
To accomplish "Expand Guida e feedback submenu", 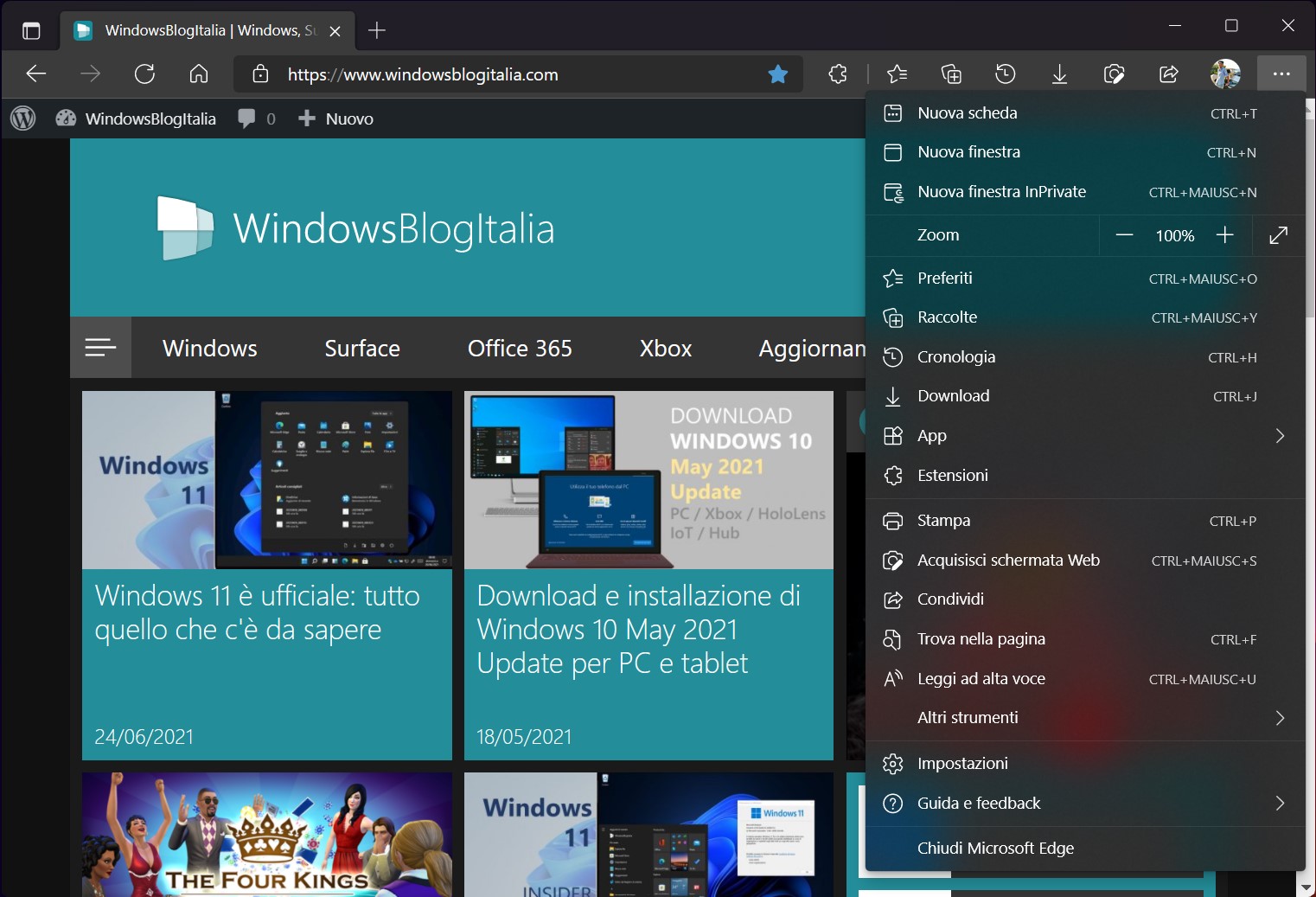I will [1085, 804].
